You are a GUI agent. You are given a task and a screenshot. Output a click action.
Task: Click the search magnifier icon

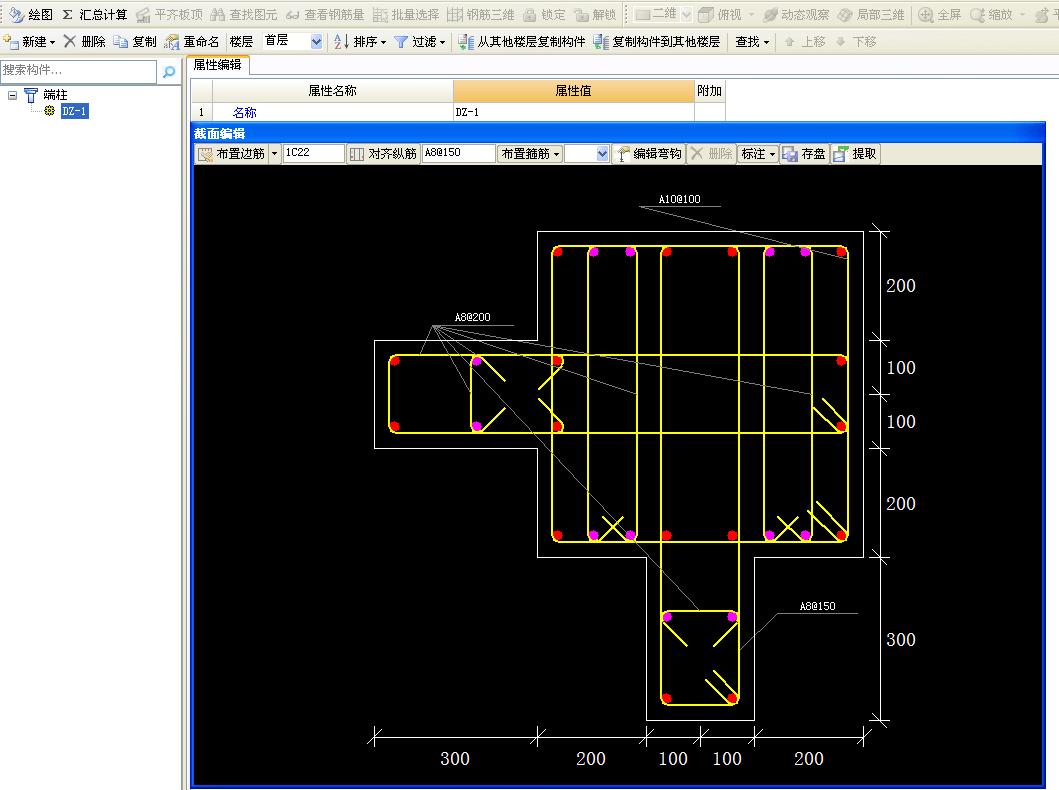pos(169,71)
